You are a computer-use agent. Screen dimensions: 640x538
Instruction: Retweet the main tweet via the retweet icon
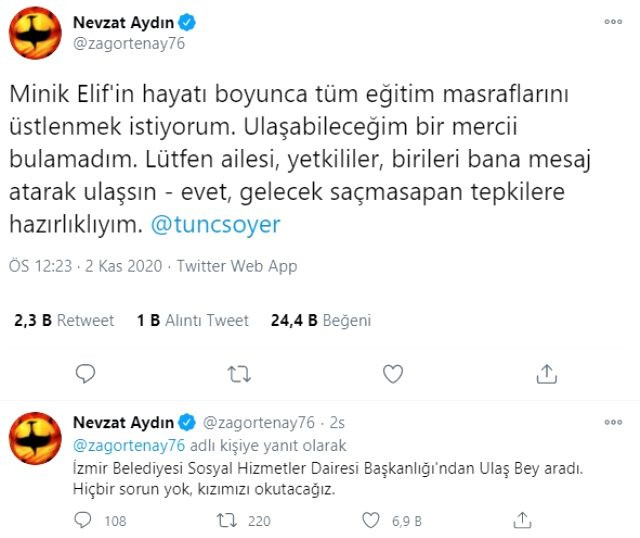click(x=239, y=374)
